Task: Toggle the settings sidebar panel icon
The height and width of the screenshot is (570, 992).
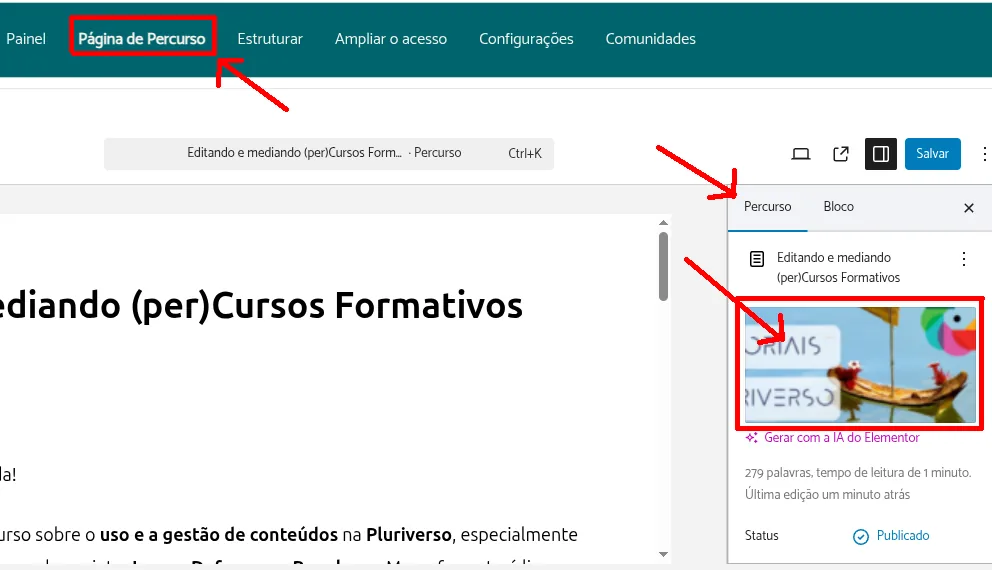Action: (881, 154)
